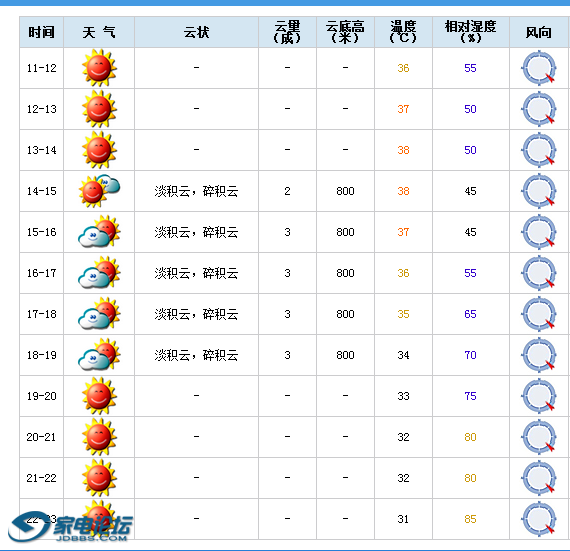Viewport: 570px width, 551px height.
Task: Click the wind direction compass for 12-13
Action: pyautogui.click(x=539, y=109)
